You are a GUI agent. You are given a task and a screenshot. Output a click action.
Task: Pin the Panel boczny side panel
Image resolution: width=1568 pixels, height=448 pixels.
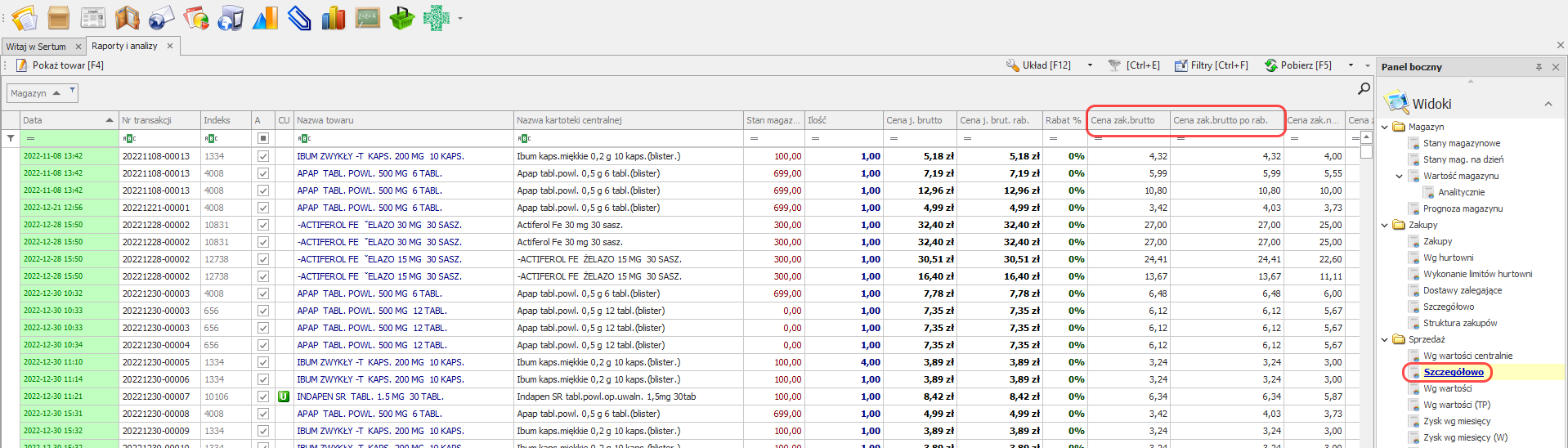tap(1539, 67)
